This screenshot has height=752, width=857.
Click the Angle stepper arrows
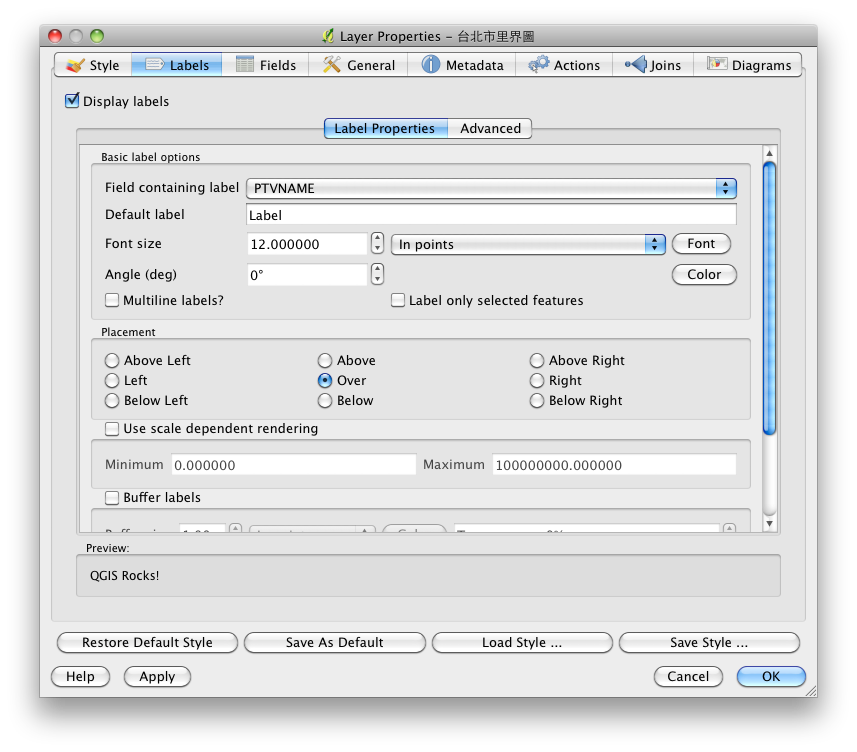(x=377, y=274)
